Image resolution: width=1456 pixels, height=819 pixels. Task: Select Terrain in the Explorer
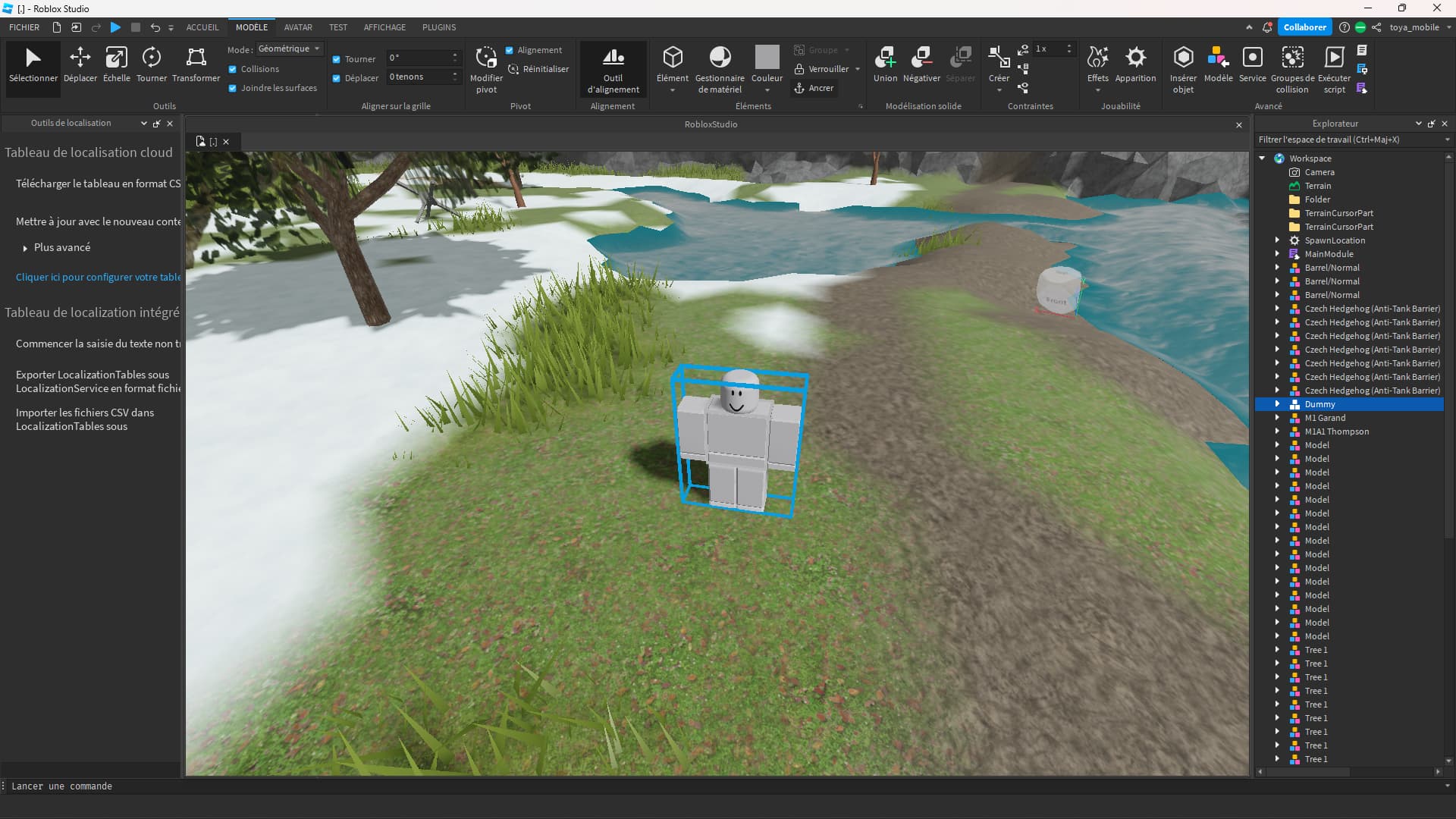point(1317,186)
